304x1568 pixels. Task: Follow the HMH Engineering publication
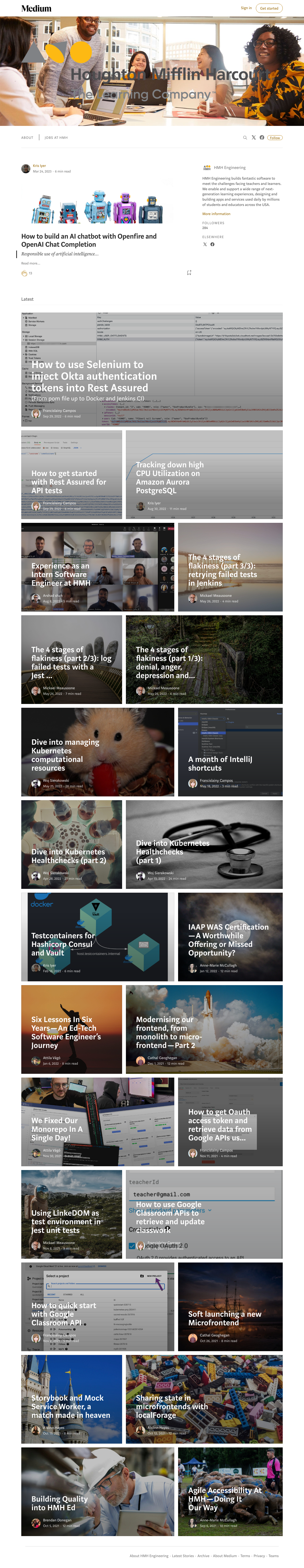(x=275, y=138)
